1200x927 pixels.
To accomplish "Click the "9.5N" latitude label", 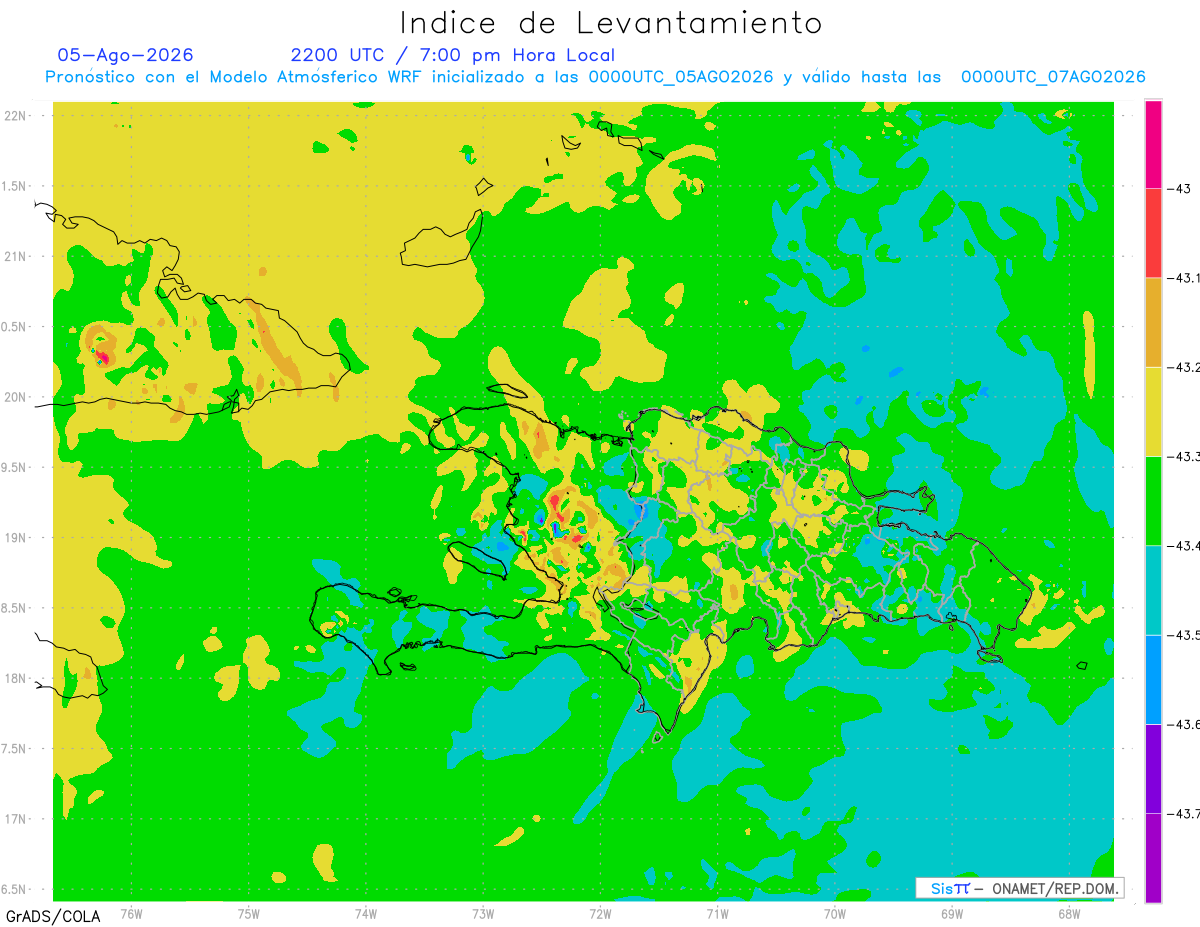I will click(x=15, y=468).
